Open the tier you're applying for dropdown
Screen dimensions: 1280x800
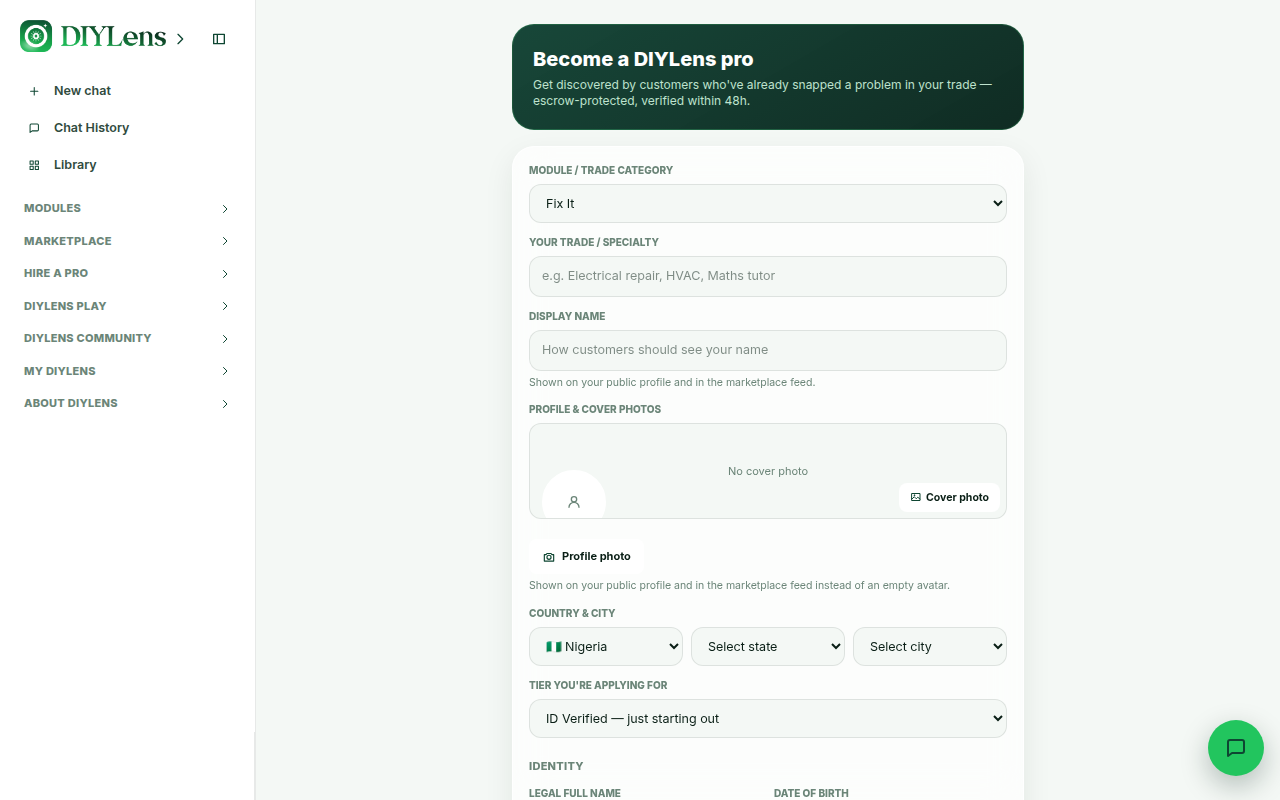point(768,718)
